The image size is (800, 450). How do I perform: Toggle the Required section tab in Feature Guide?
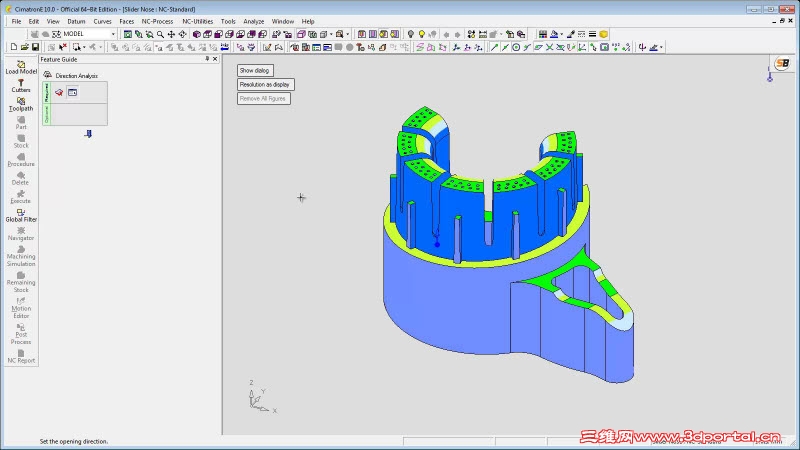[46, 92]
